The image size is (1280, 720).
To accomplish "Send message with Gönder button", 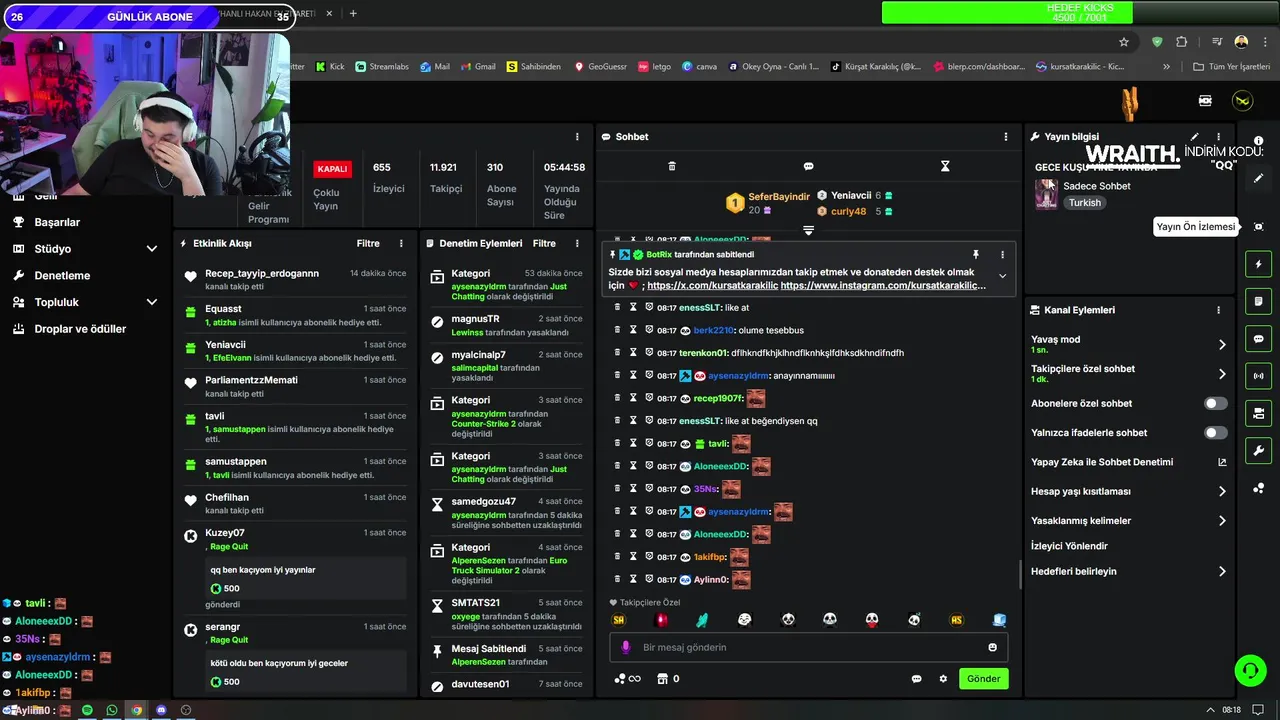I will tap(983, 679).
